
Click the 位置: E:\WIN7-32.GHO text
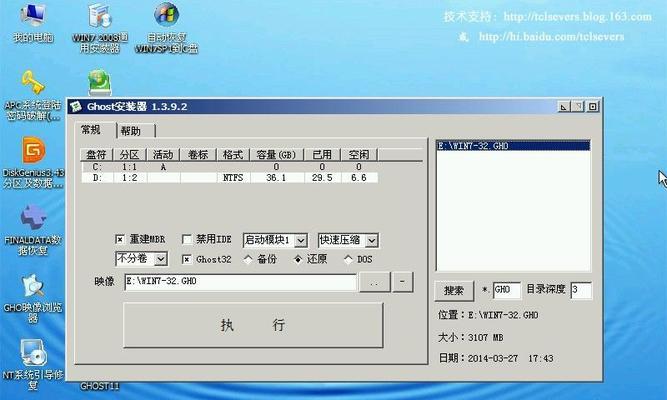click(488, 315)
